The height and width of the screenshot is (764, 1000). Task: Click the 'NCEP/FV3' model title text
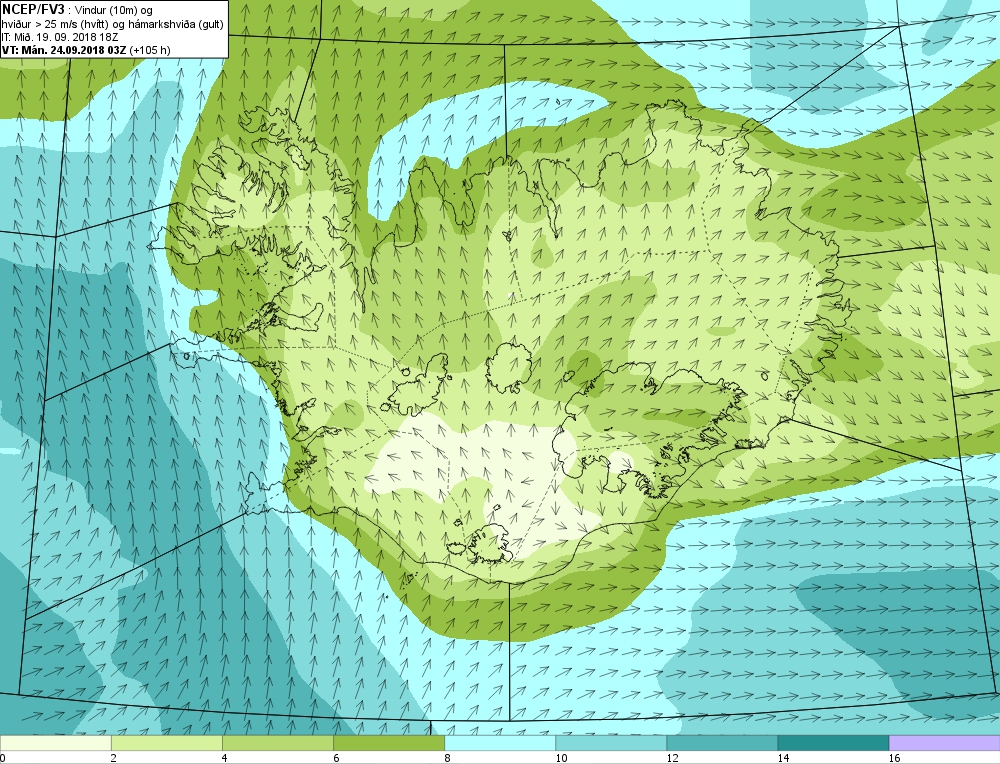[x=33, y=10]
